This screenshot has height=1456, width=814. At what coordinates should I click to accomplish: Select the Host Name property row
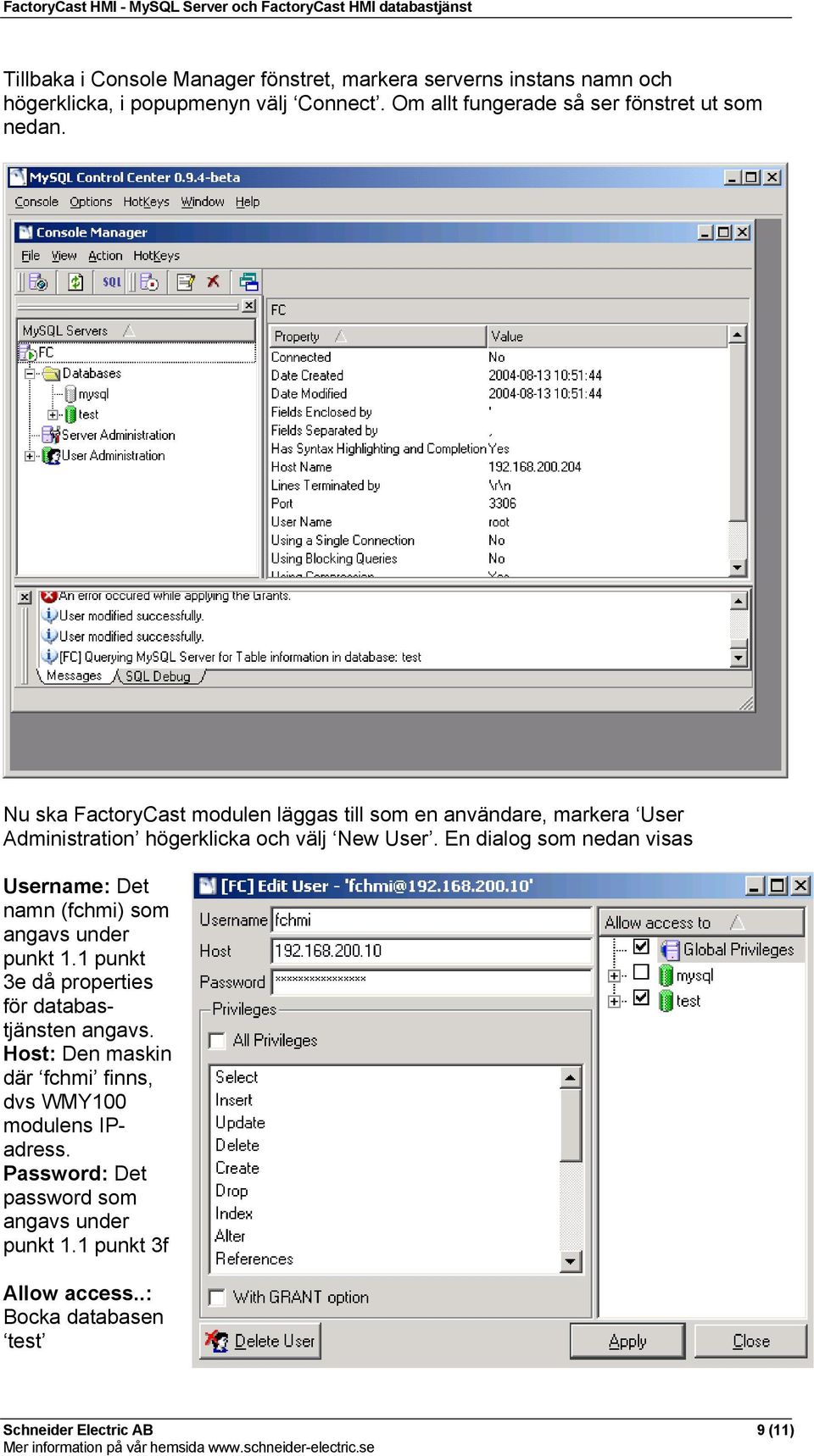point(499,467)
